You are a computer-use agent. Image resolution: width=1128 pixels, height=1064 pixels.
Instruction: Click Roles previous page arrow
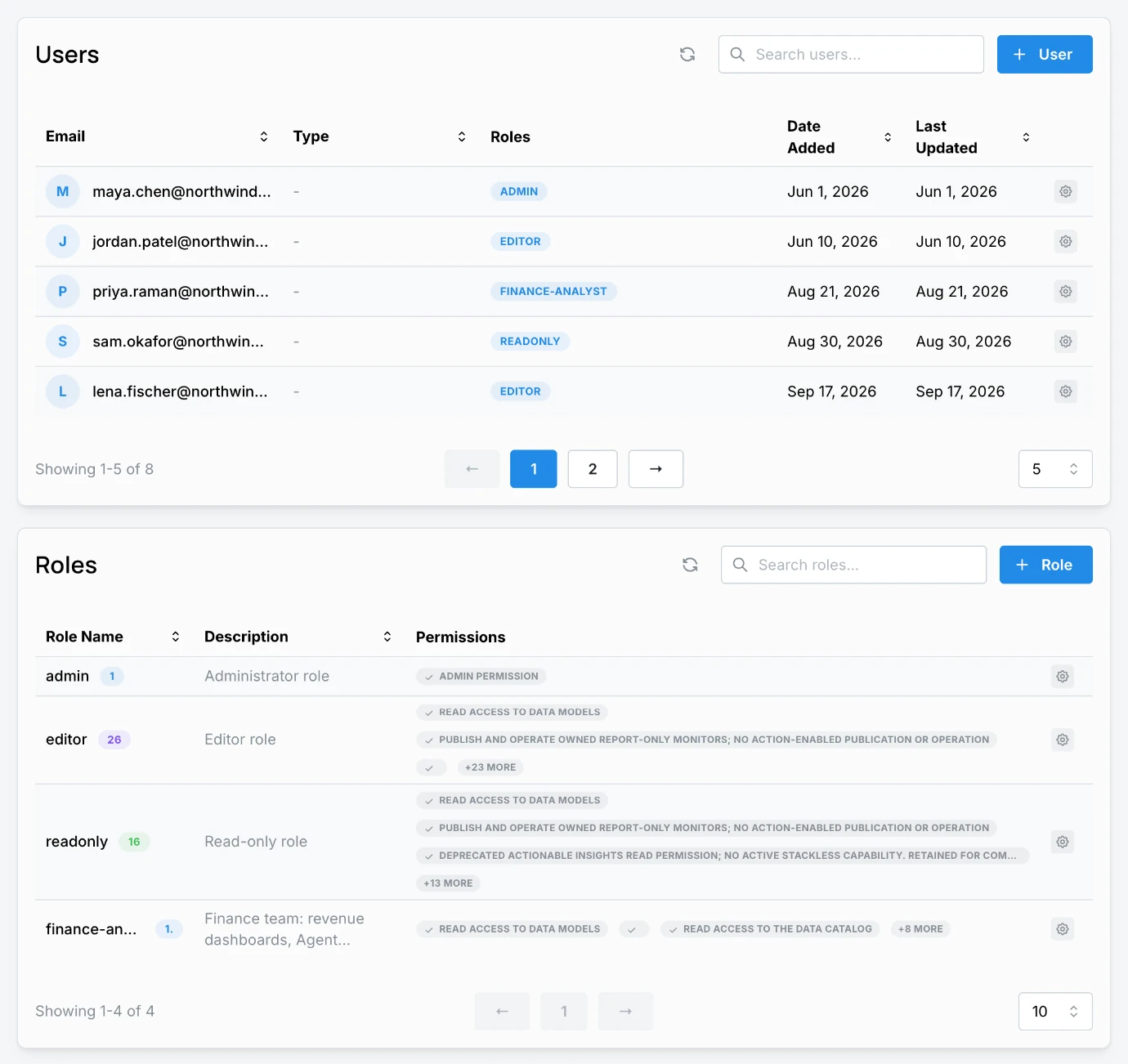click(x=502, y=1012)
